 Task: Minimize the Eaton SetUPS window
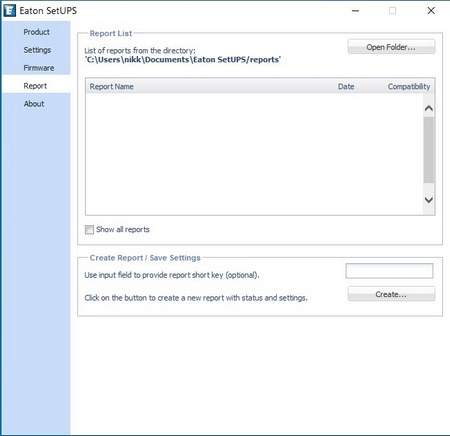(x=356, y=11)
